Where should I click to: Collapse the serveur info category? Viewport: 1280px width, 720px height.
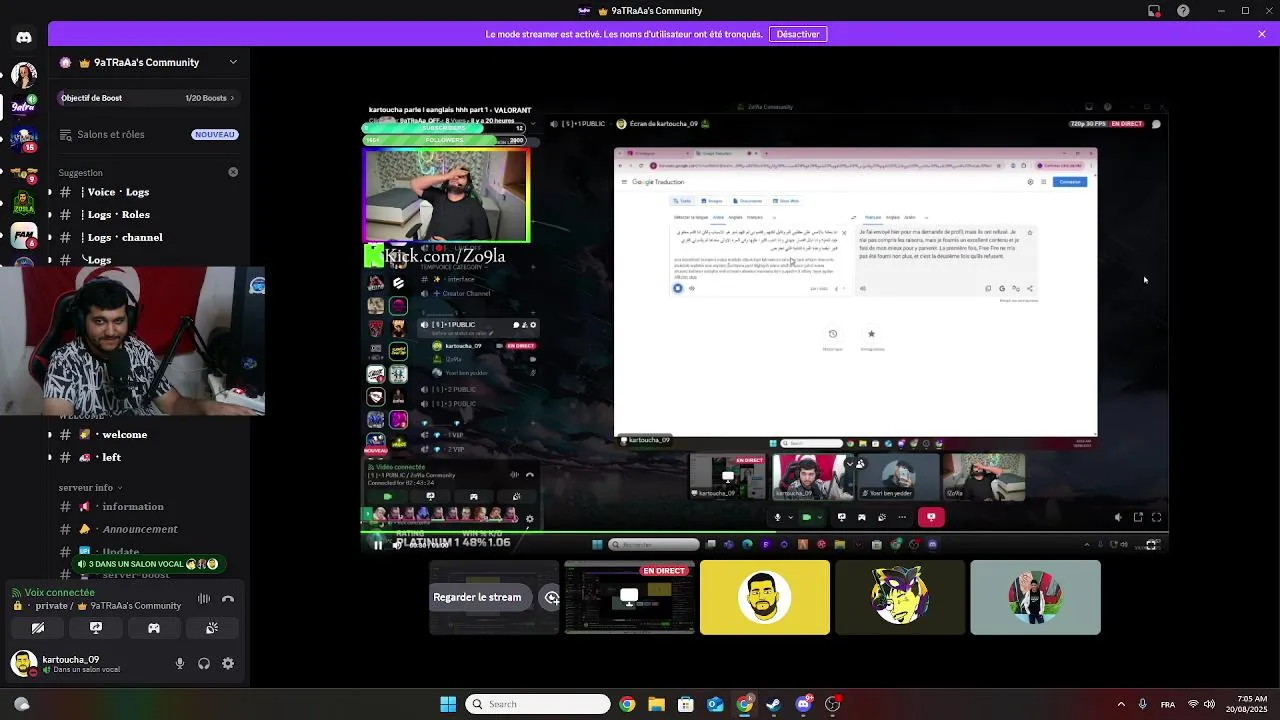point(90,488)
